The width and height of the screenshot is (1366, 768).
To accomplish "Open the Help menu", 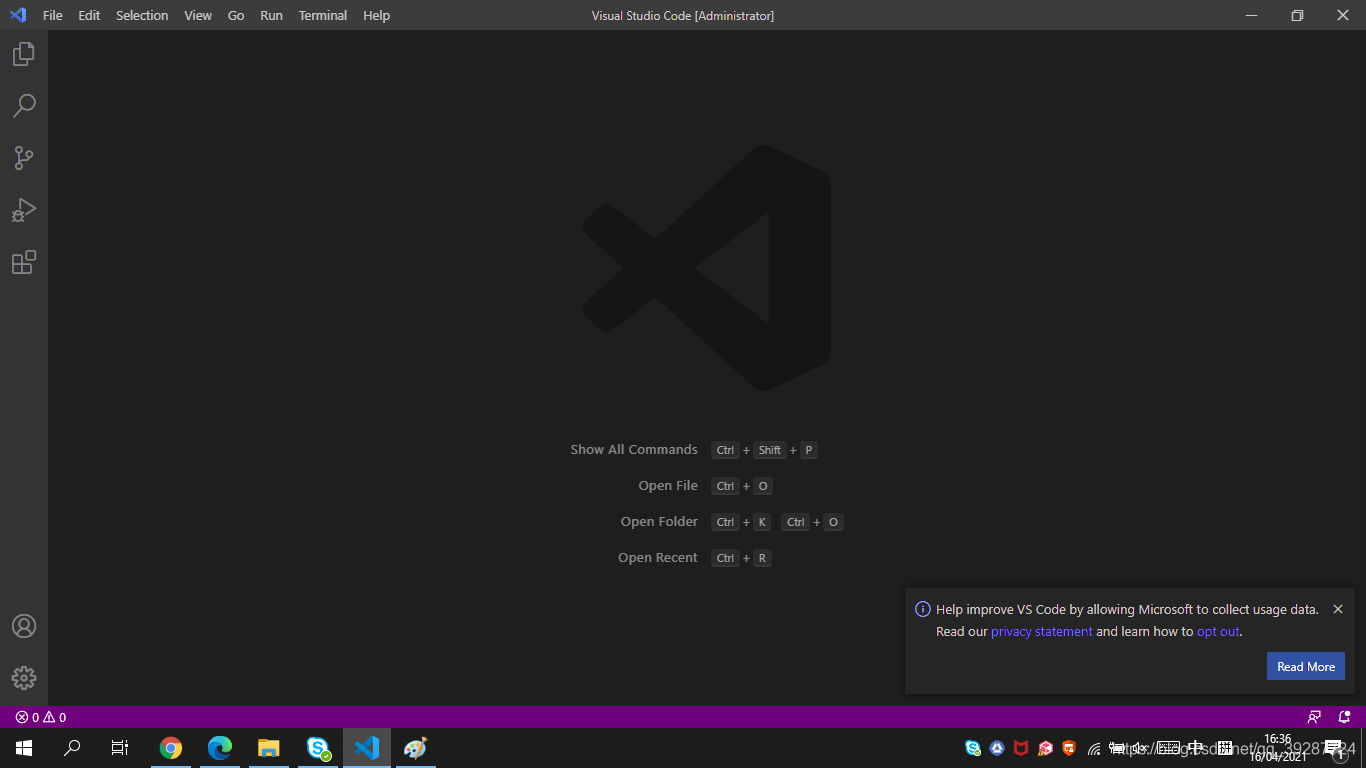I will [376, 15].
